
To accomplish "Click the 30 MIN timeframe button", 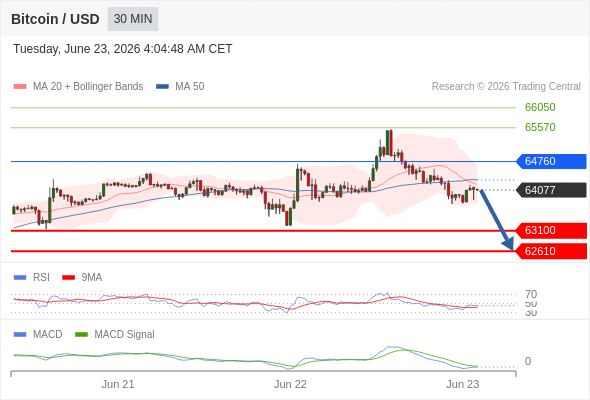I will click(133, 19).
